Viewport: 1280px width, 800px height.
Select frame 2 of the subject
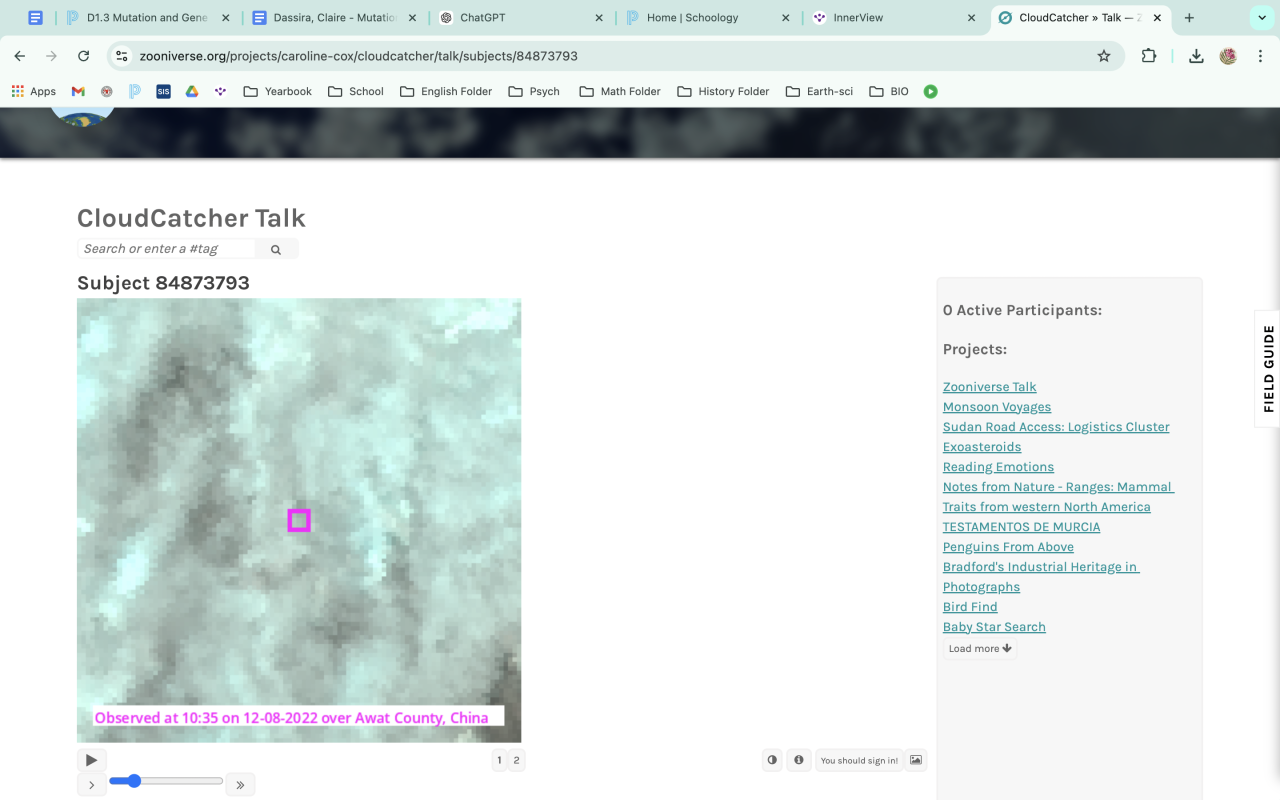[x=516, y=760]
